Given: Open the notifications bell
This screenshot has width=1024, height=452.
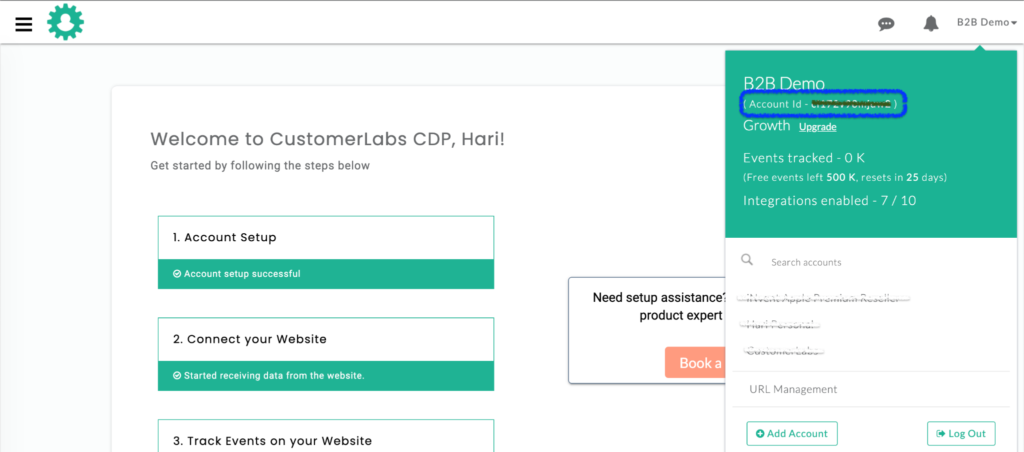Looking at the screenshot, I should (x=931, y=24).
